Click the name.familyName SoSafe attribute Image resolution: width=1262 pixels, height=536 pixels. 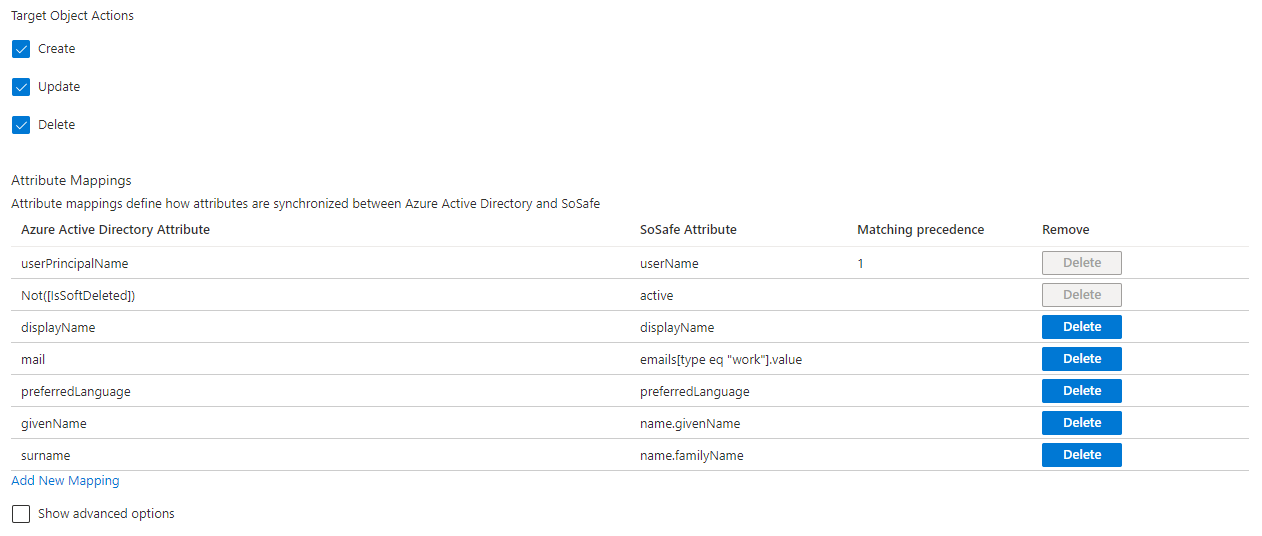691,456
